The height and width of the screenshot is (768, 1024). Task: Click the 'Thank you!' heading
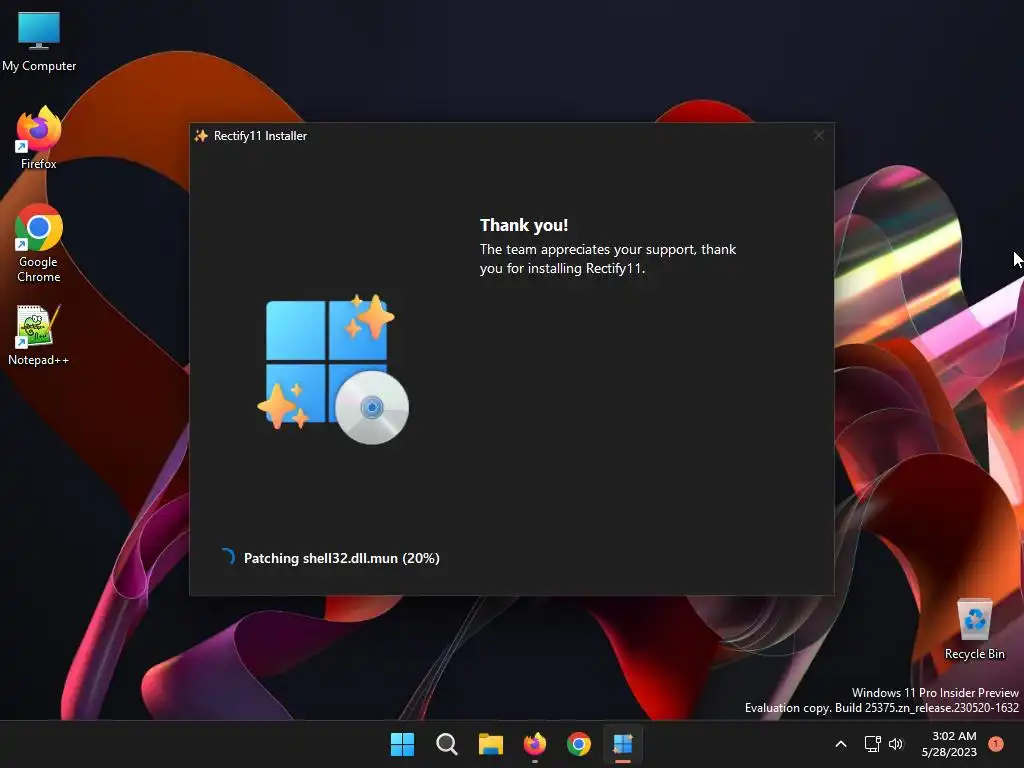pos(524,225)
